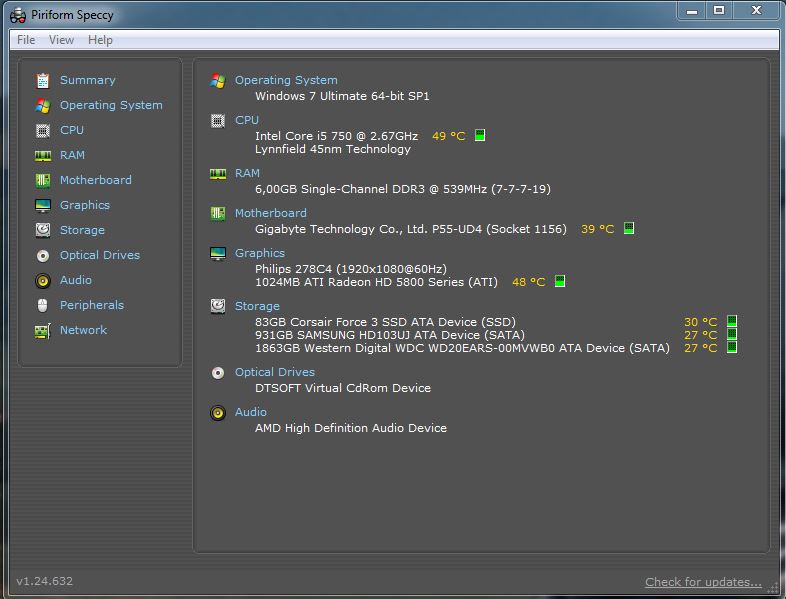
Task: Select Summary in the sidebar
Action: click(x=88, y=80)
